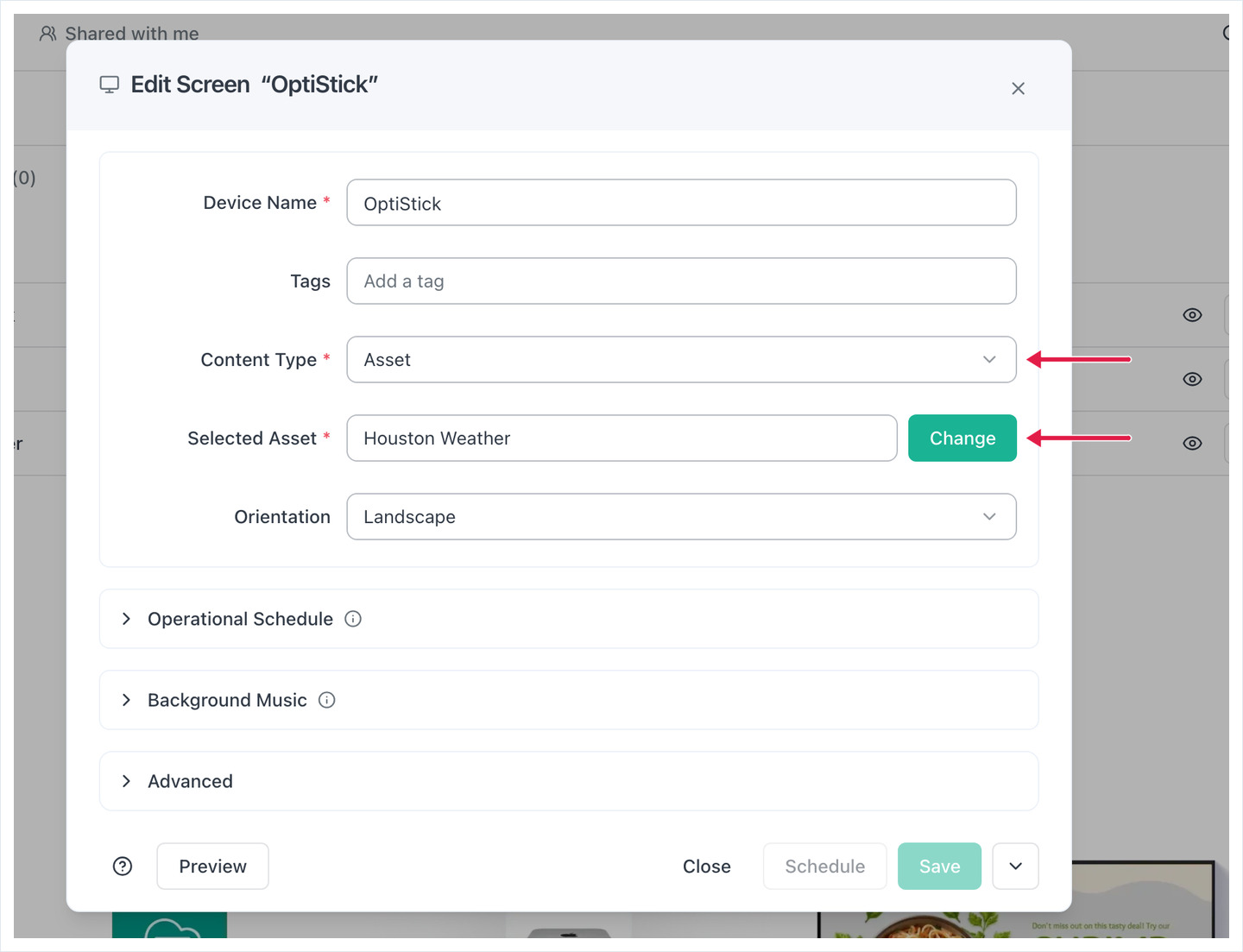Click the Add a tag input

681,281
